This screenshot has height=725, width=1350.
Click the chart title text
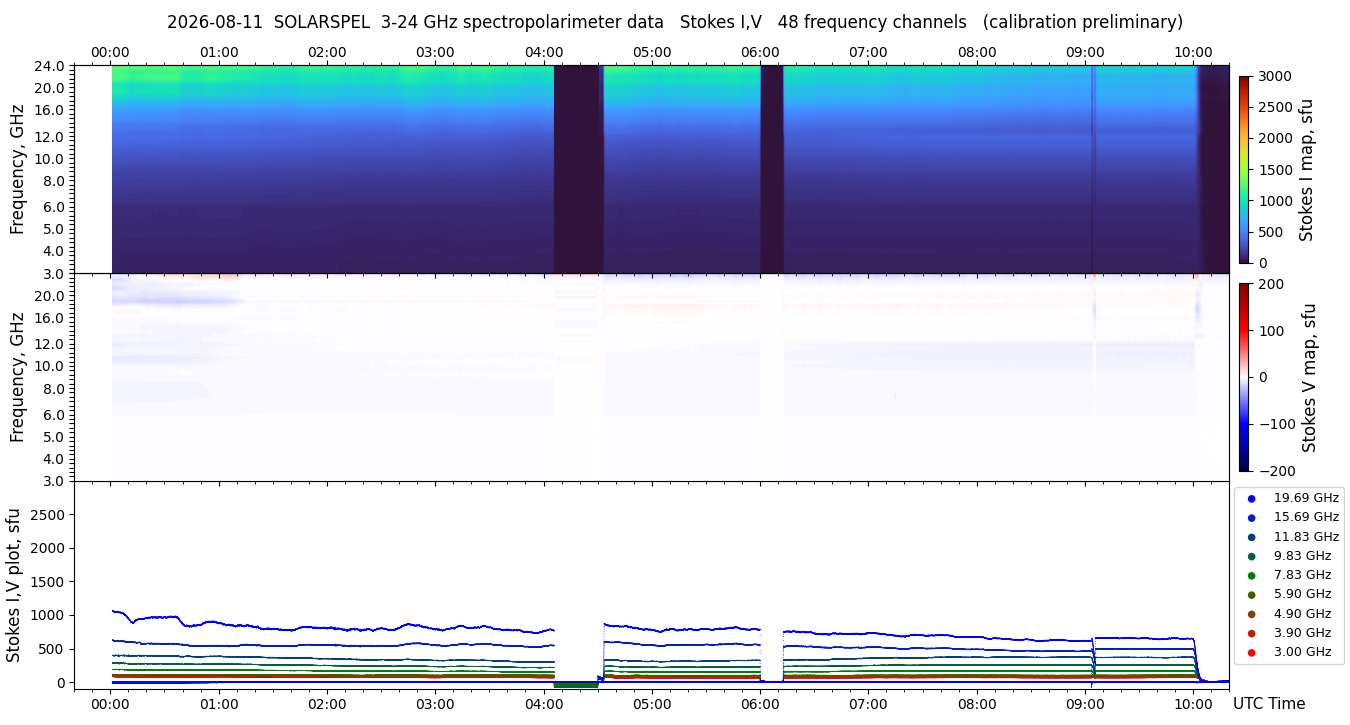tap(675, 22)
